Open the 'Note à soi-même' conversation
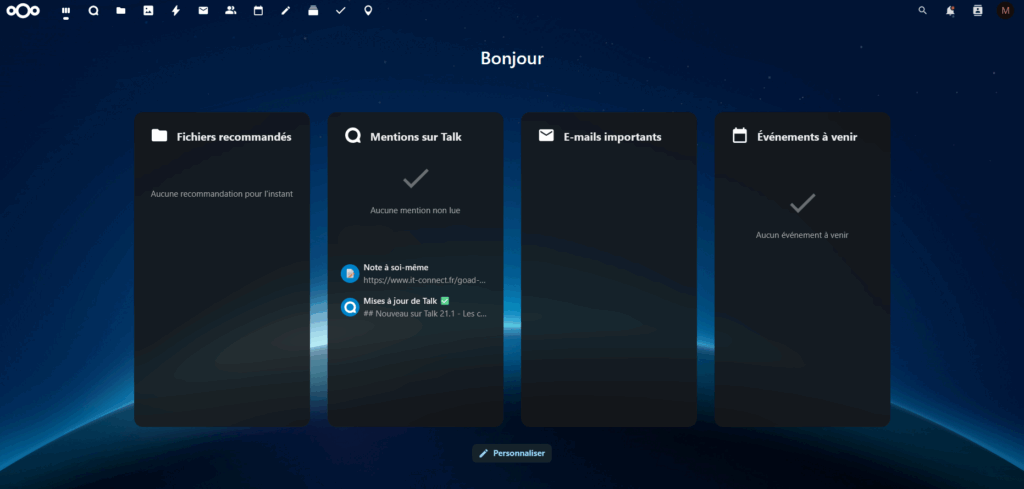Screen dimensions: 1024x489 (415, 274)
